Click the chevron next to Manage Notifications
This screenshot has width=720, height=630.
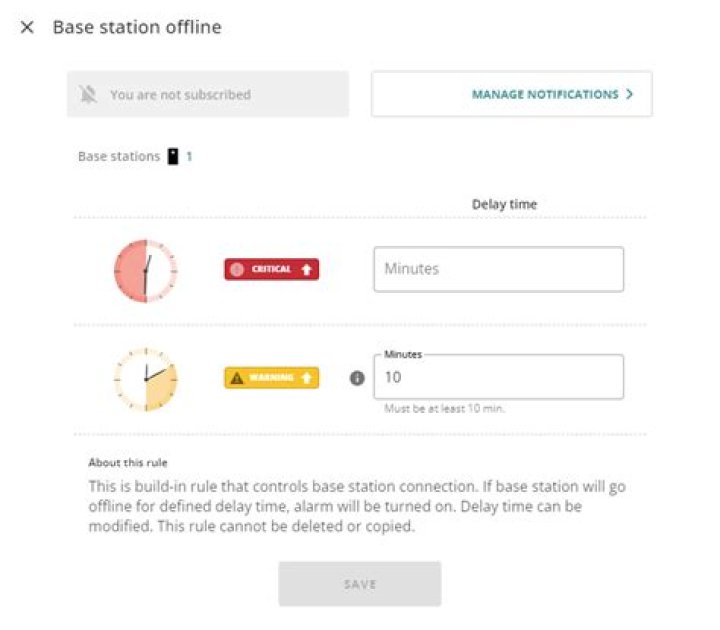pyautogui.click(x=630, y=95)
